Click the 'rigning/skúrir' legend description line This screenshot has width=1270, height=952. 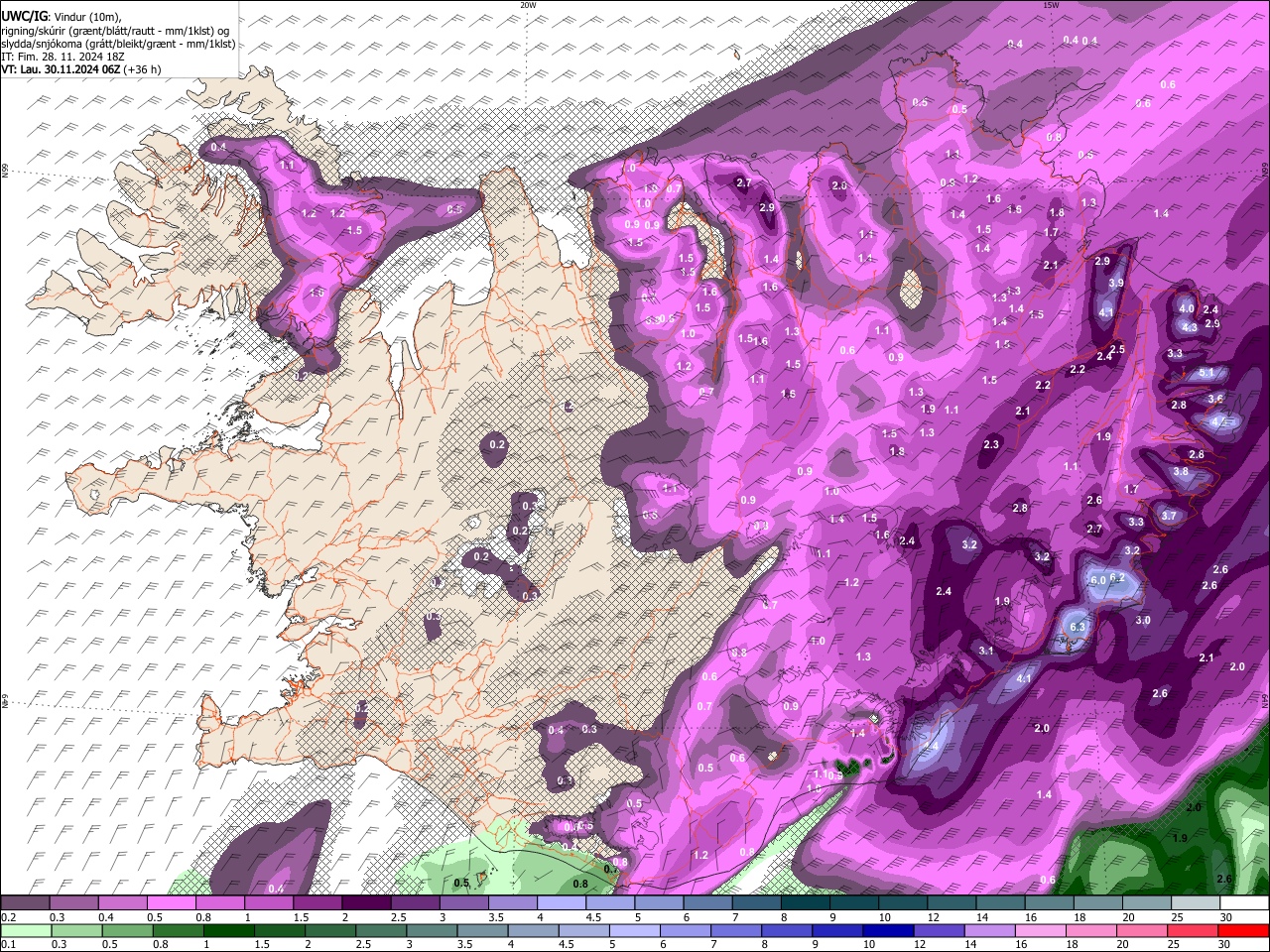pos(113,30)
